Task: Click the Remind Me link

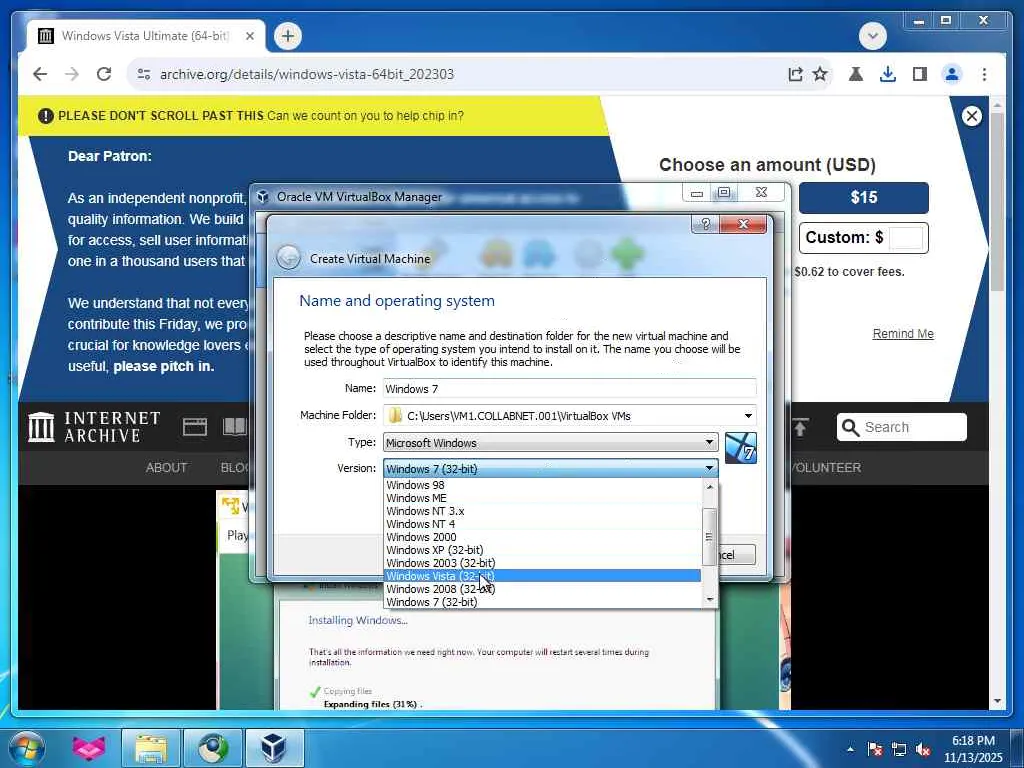Action: point(903,334)
